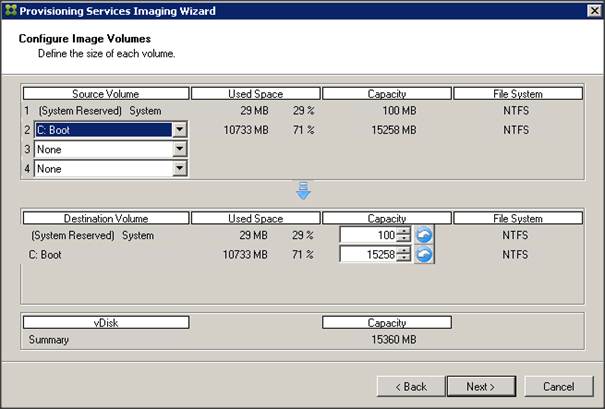Close the Imaging Wizard window
The width and height of the screenshot is (605, 409).
[595, 11]
